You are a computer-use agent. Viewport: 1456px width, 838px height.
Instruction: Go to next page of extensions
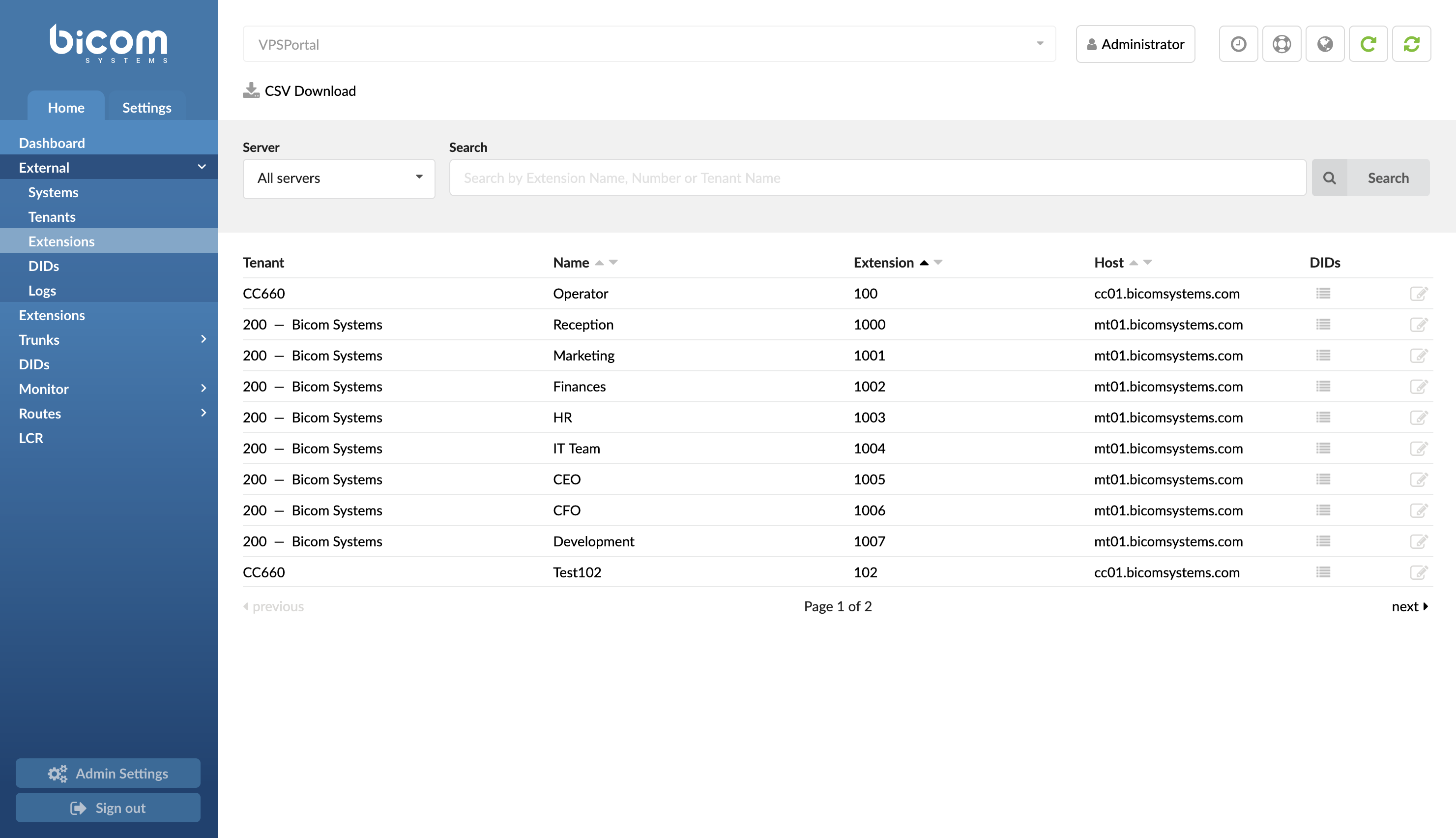pyautogui.click(x=1410, y=606)
